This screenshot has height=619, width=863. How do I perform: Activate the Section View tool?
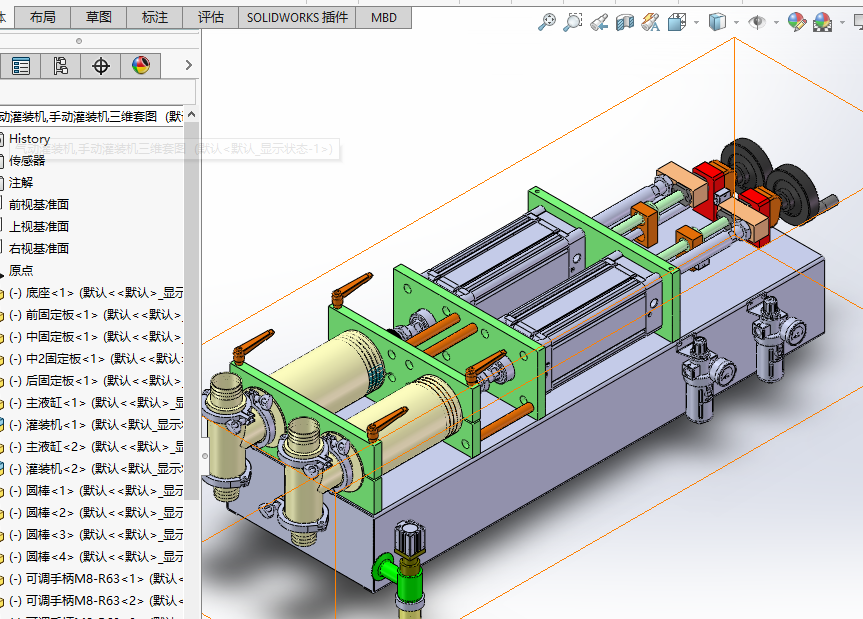point(625,21)
